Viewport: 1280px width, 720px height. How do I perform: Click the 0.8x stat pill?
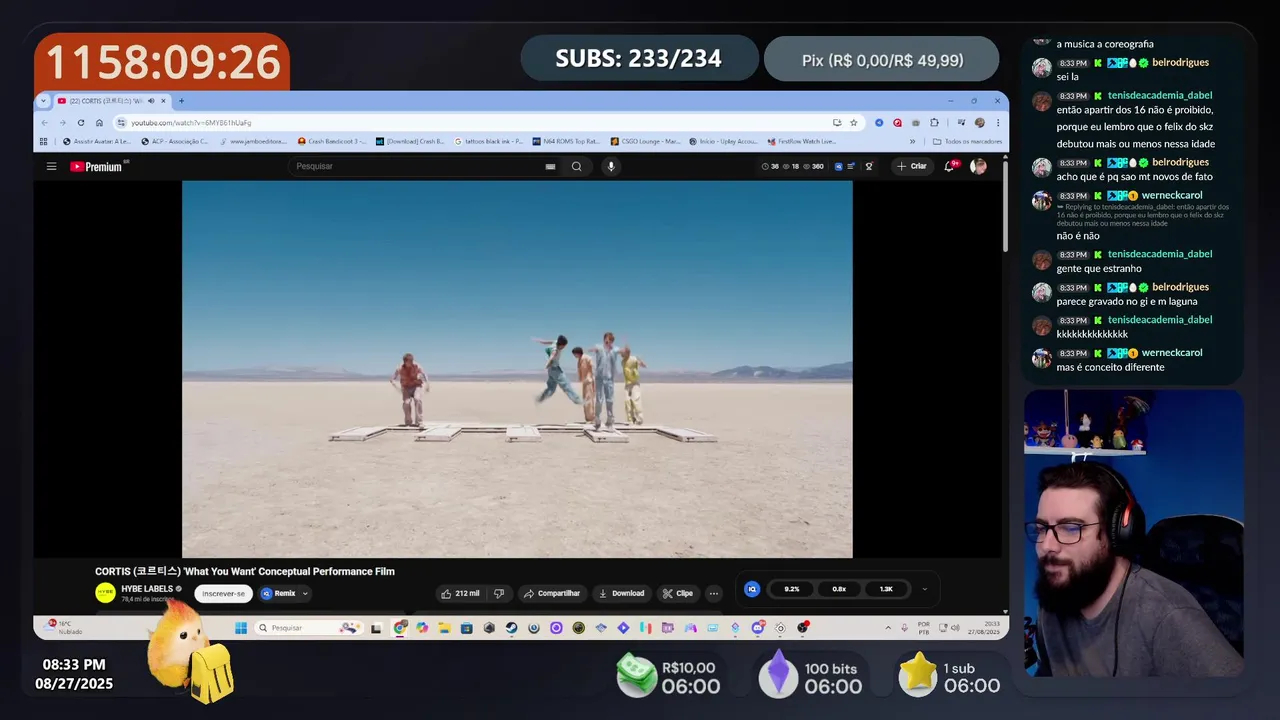[x=839, y=589]
